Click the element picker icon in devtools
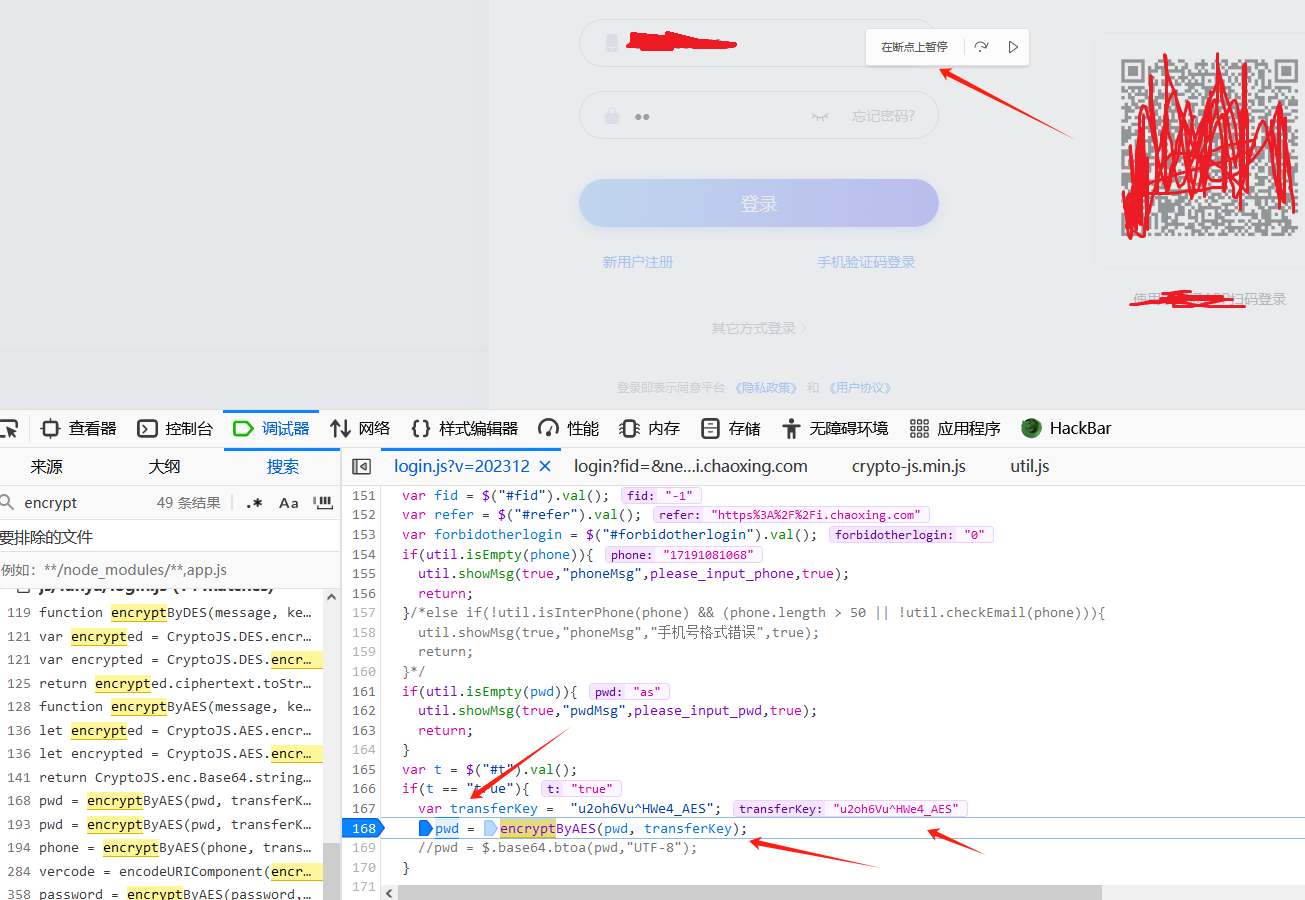 coord(8,429)
